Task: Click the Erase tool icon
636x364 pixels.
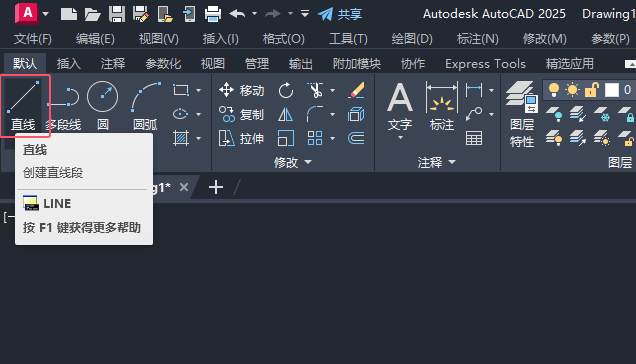Action: tap(356, 90)
